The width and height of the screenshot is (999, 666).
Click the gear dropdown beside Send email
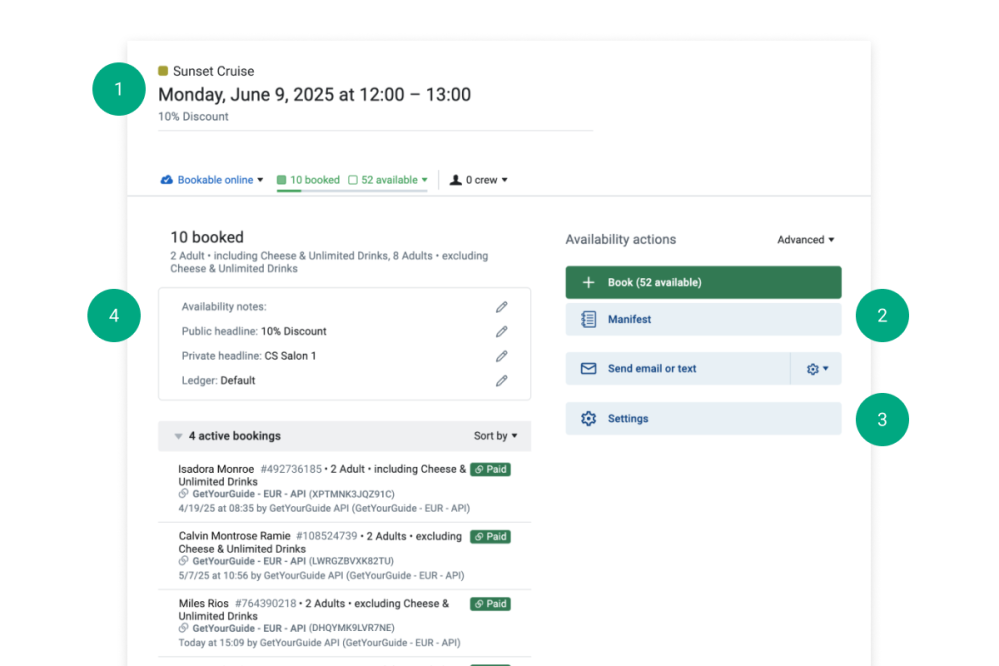[x=816, y=369]
